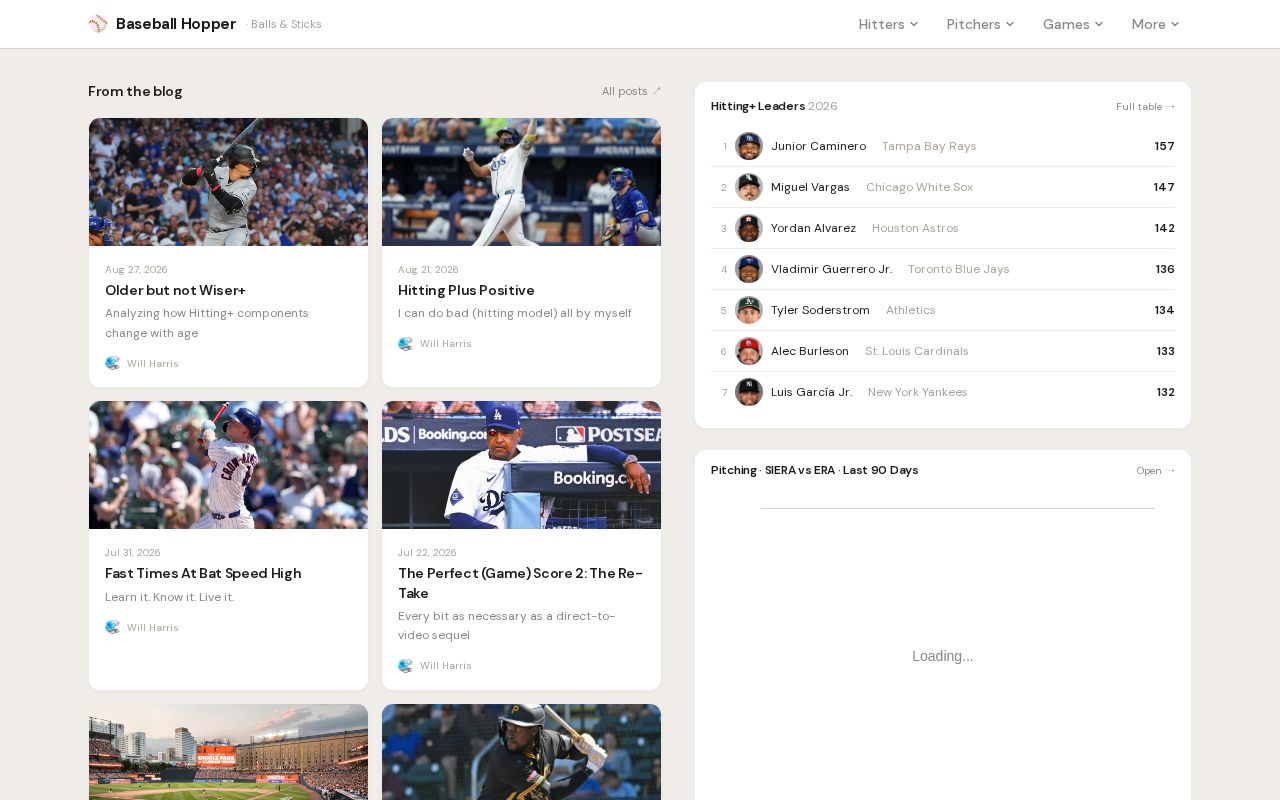Click the Miguel Vargas player name
This screenshot has height=800, width=1280.
coord(810,187)
